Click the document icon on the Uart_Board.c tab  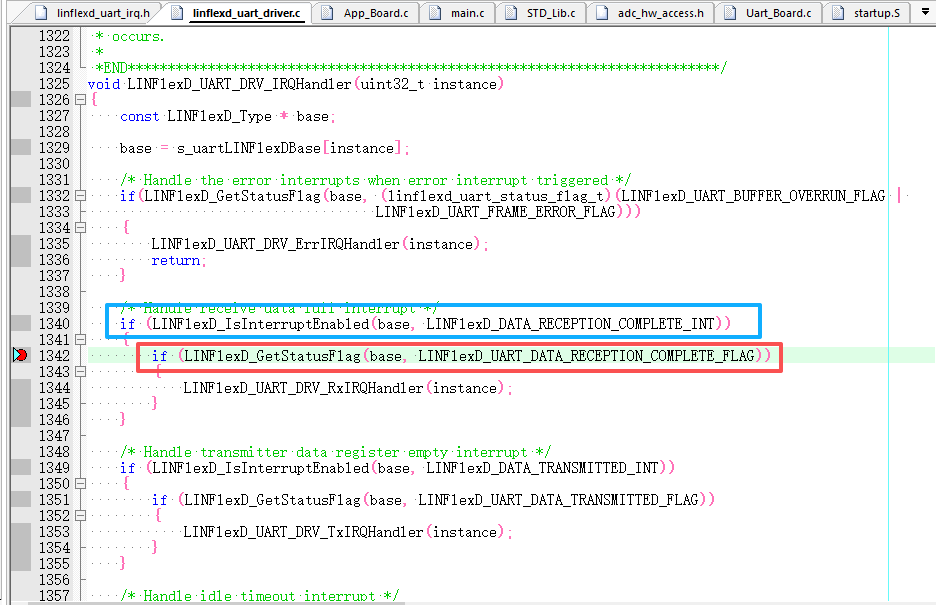pyautogui.click(x=728, y=13)
